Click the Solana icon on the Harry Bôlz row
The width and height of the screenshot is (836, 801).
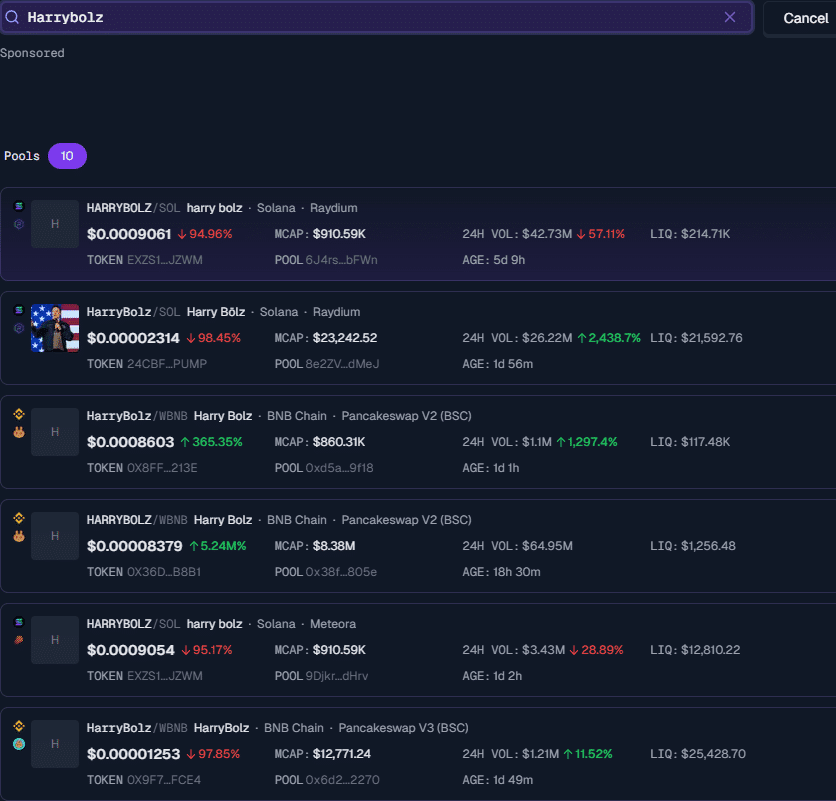pyautogui.click(x=18, y=311)
